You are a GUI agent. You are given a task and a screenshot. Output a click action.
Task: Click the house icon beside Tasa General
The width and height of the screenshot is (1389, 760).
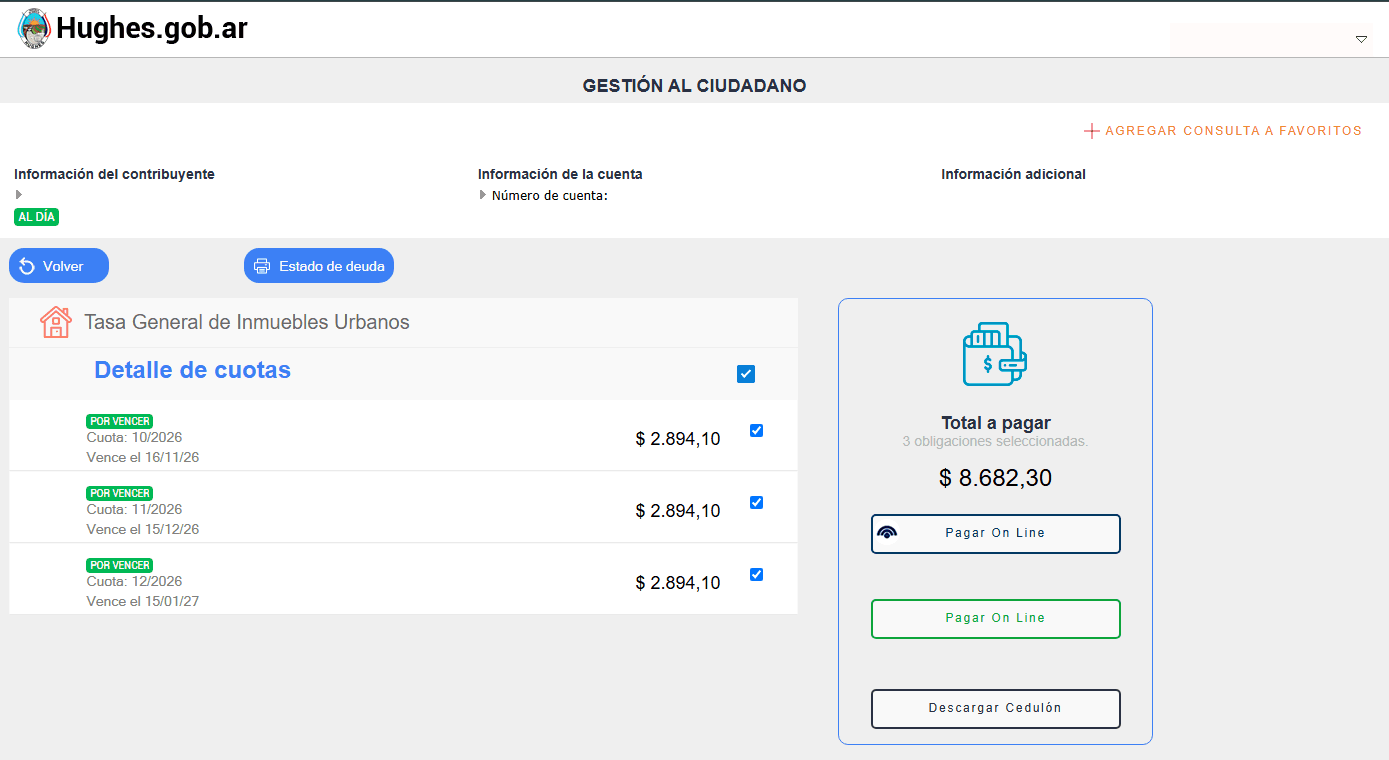[x=56, y=322]
